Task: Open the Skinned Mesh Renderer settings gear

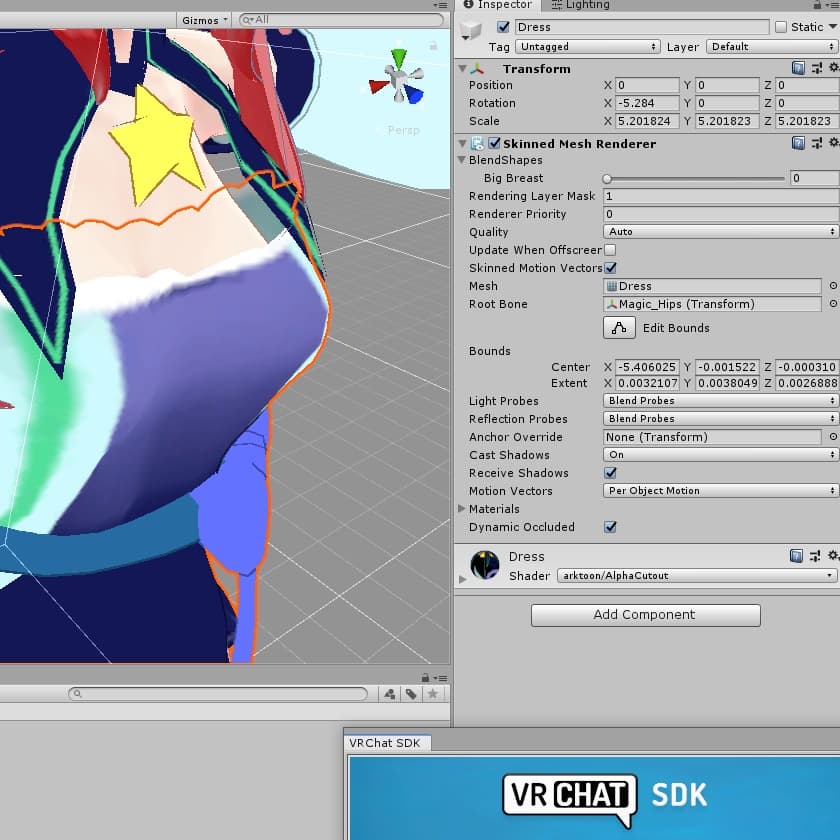Action: coord(833,142)
